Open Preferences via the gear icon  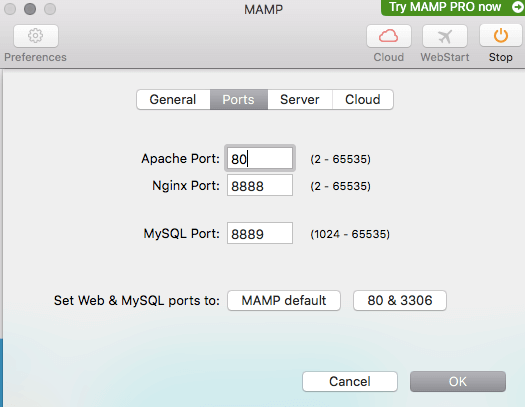36,36
